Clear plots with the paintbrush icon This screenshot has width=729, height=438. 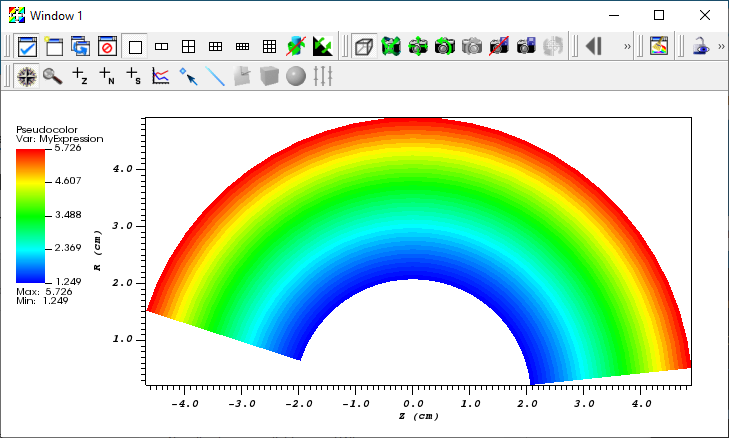pos(659,46)
